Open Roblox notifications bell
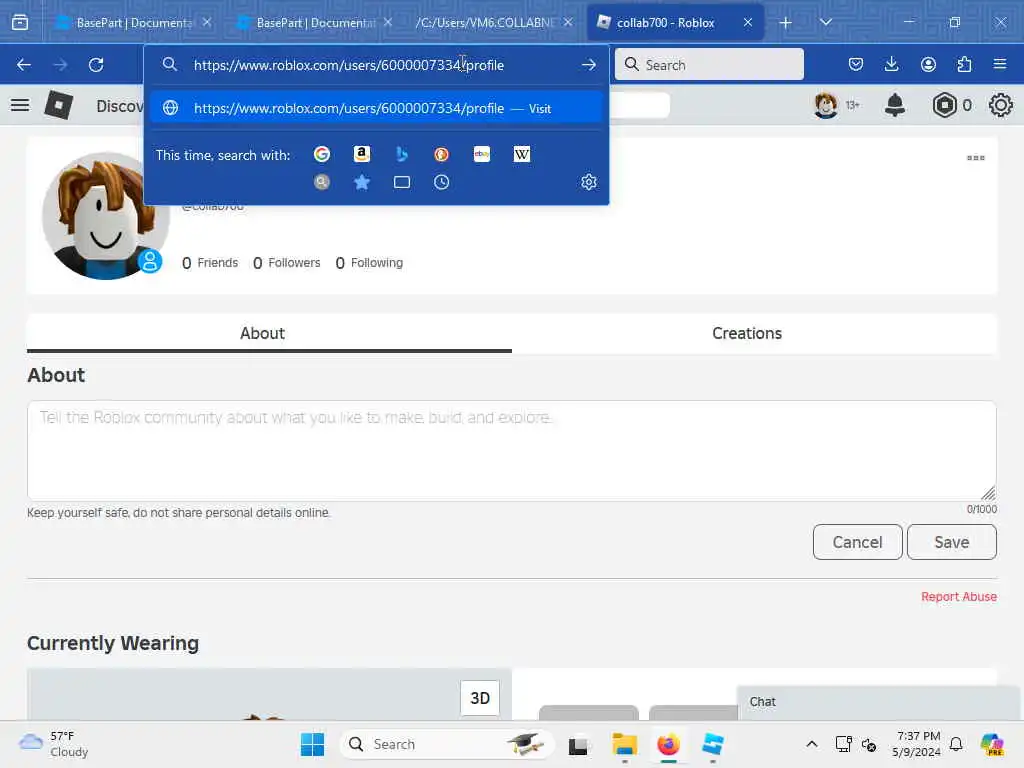Viewport: 1024px width, 768px height. coord(895,105)
